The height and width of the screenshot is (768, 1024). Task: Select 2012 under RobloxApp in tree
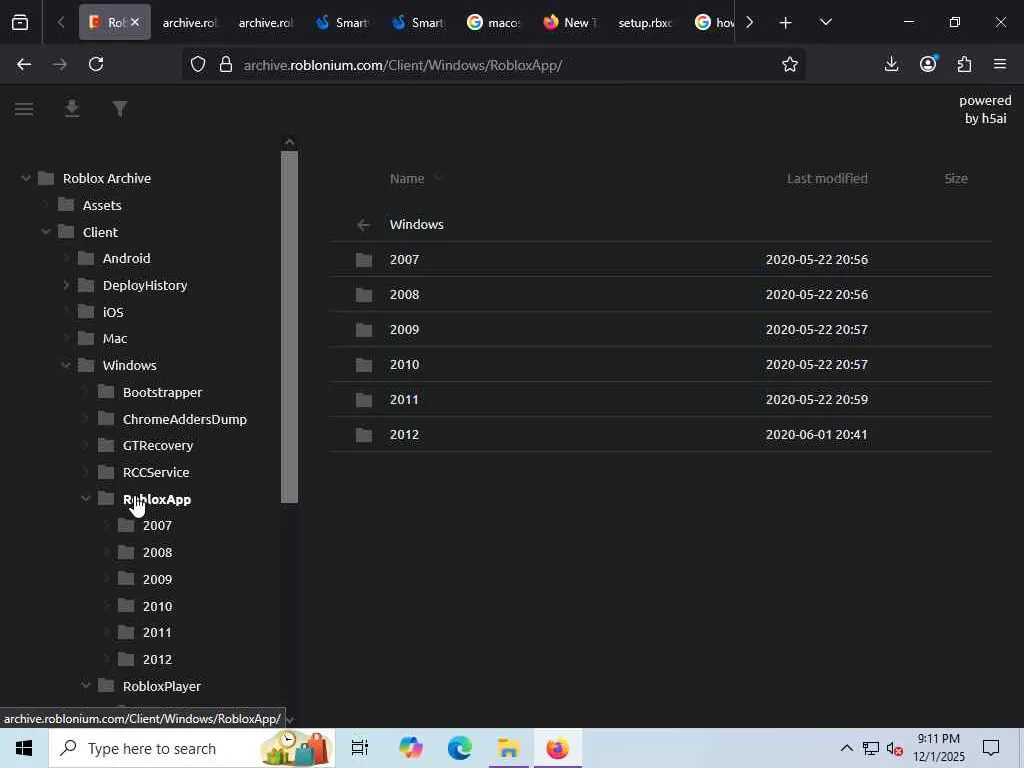click(x=157, y=660)
